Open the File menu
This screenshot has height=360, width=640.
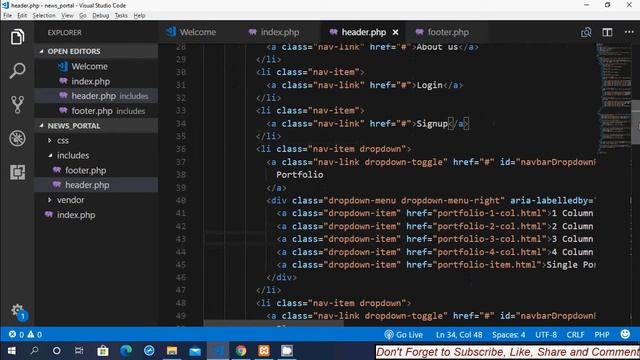pos(7,16)
